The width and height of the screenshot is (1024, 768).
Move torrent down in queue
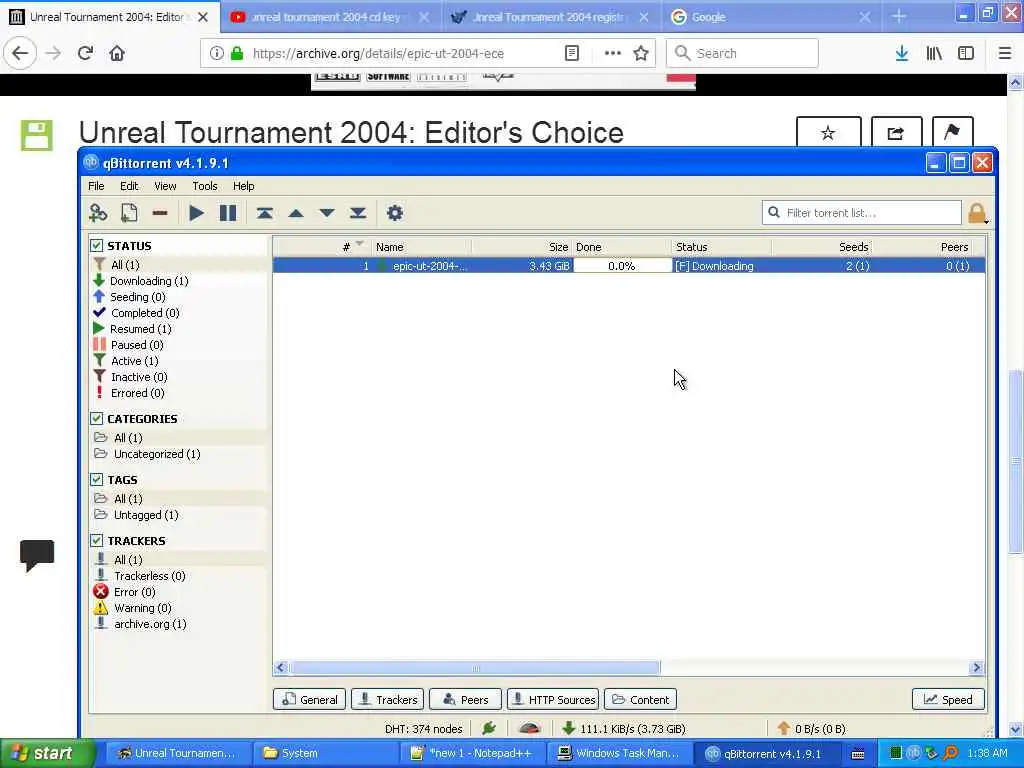[x=327, y=213]
